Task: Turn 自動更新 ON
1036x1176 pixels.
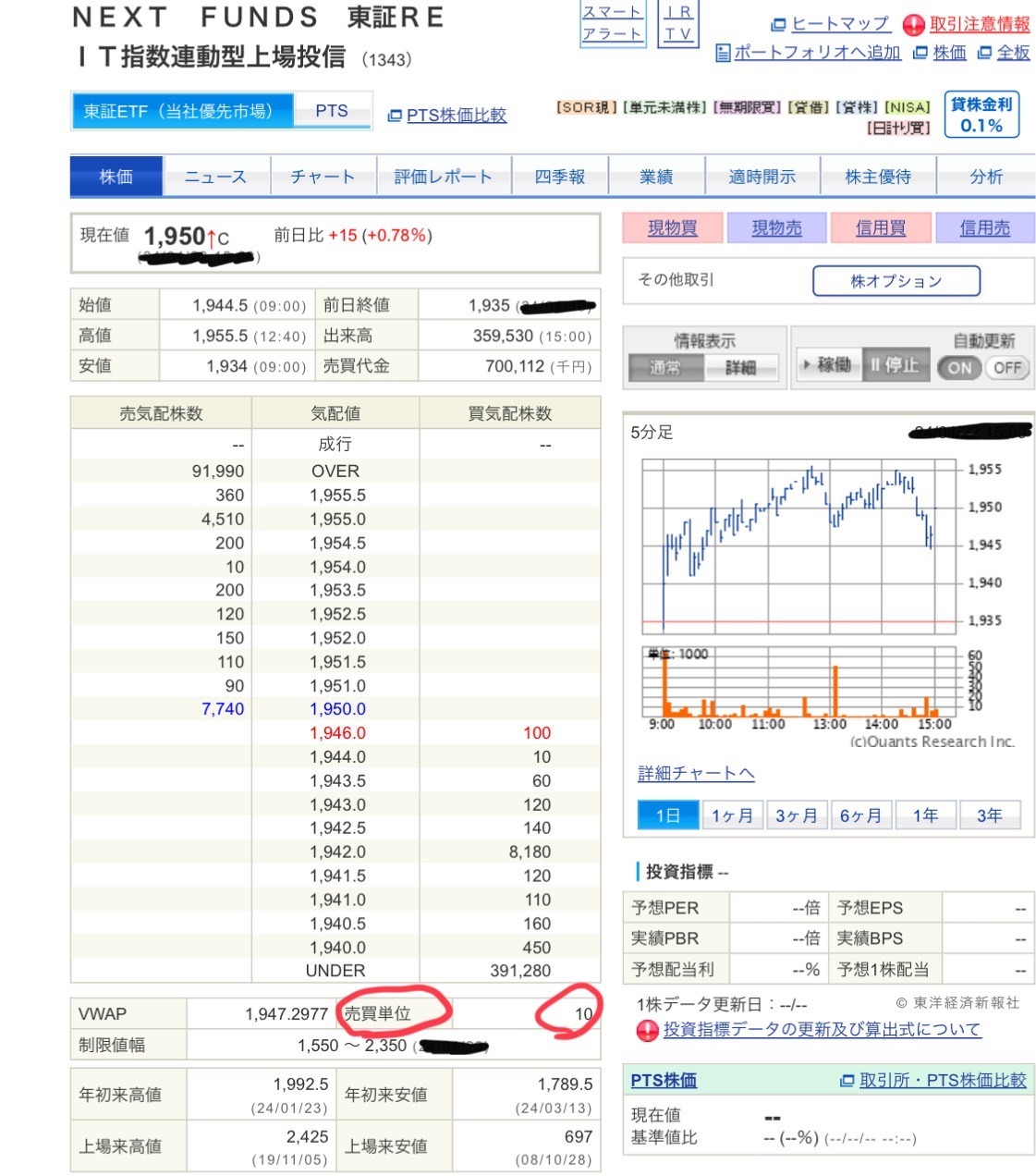Action: pyautogui.click(x=959, y=367)
